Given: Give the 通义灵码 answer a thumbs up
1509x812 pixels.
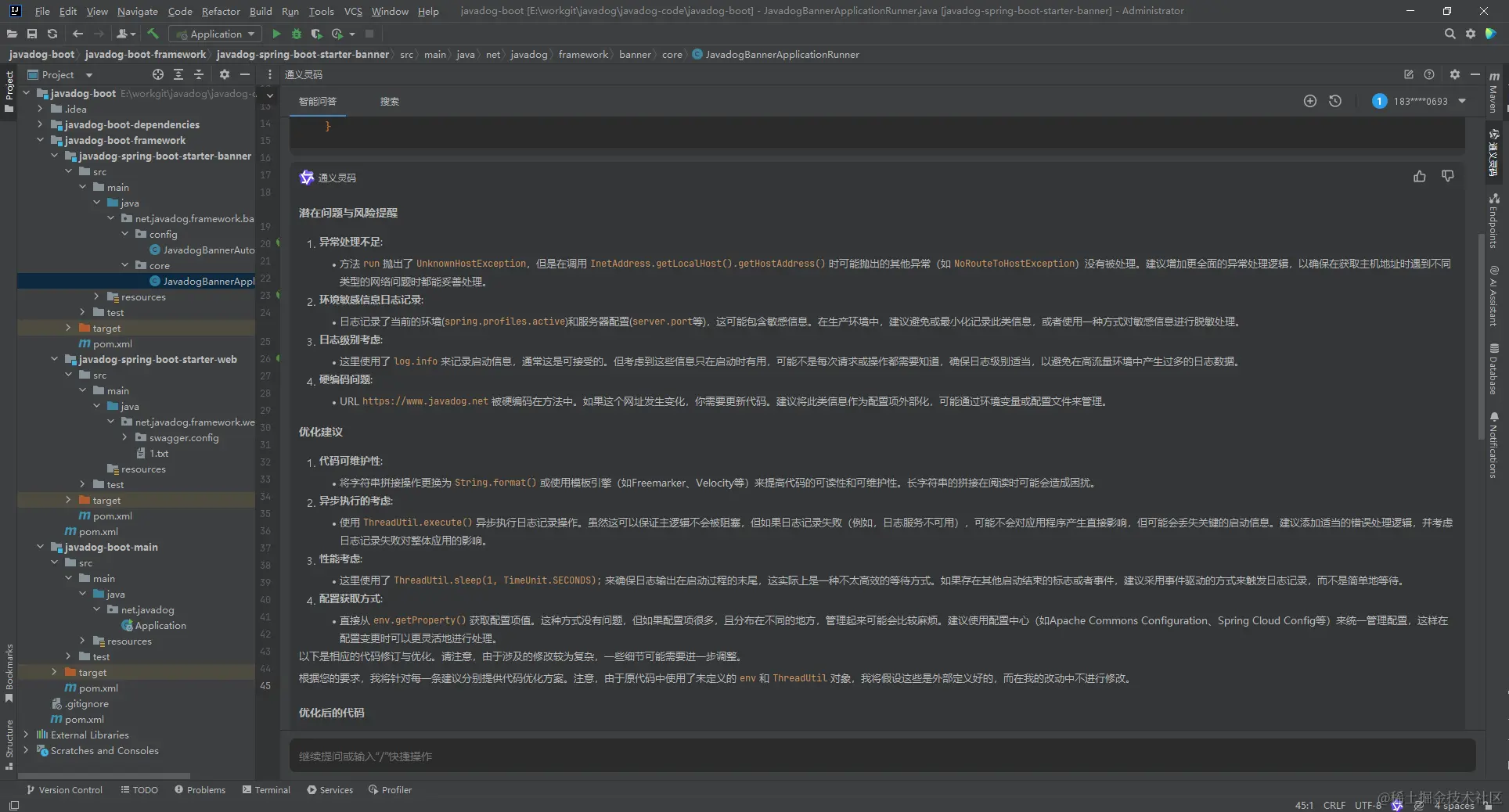Looking at the screenshot, I should tap(1420, 177).
